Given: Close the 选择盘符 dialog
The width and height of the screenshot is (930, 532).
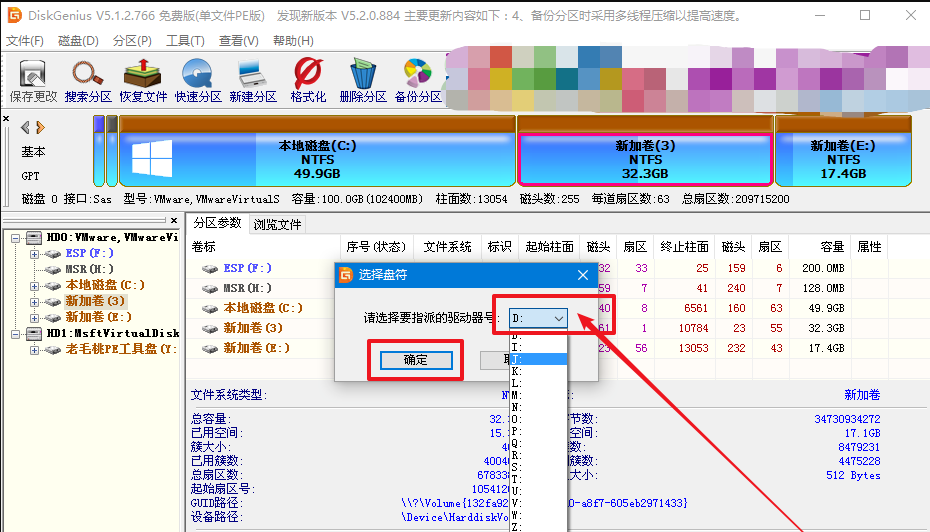Looking at the screenshot, I should tap(583, 274).
